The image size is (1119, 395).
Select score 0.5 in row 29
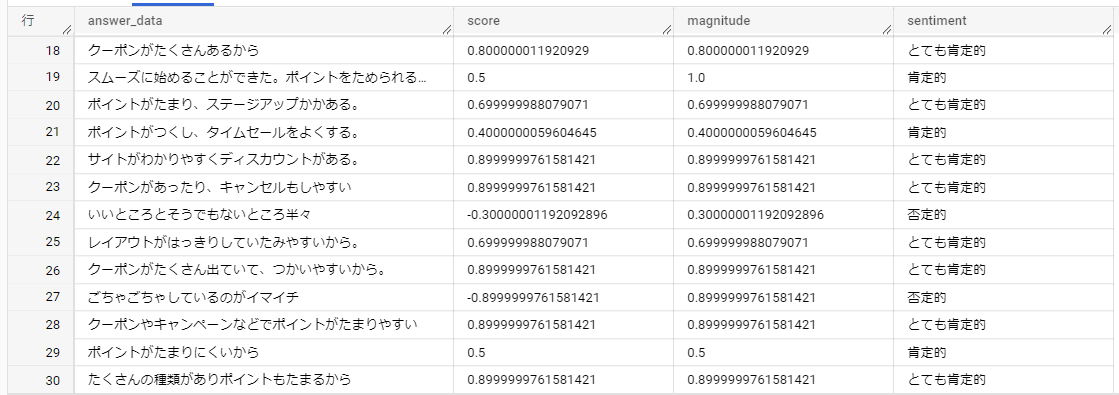click(x=477, y=352)
